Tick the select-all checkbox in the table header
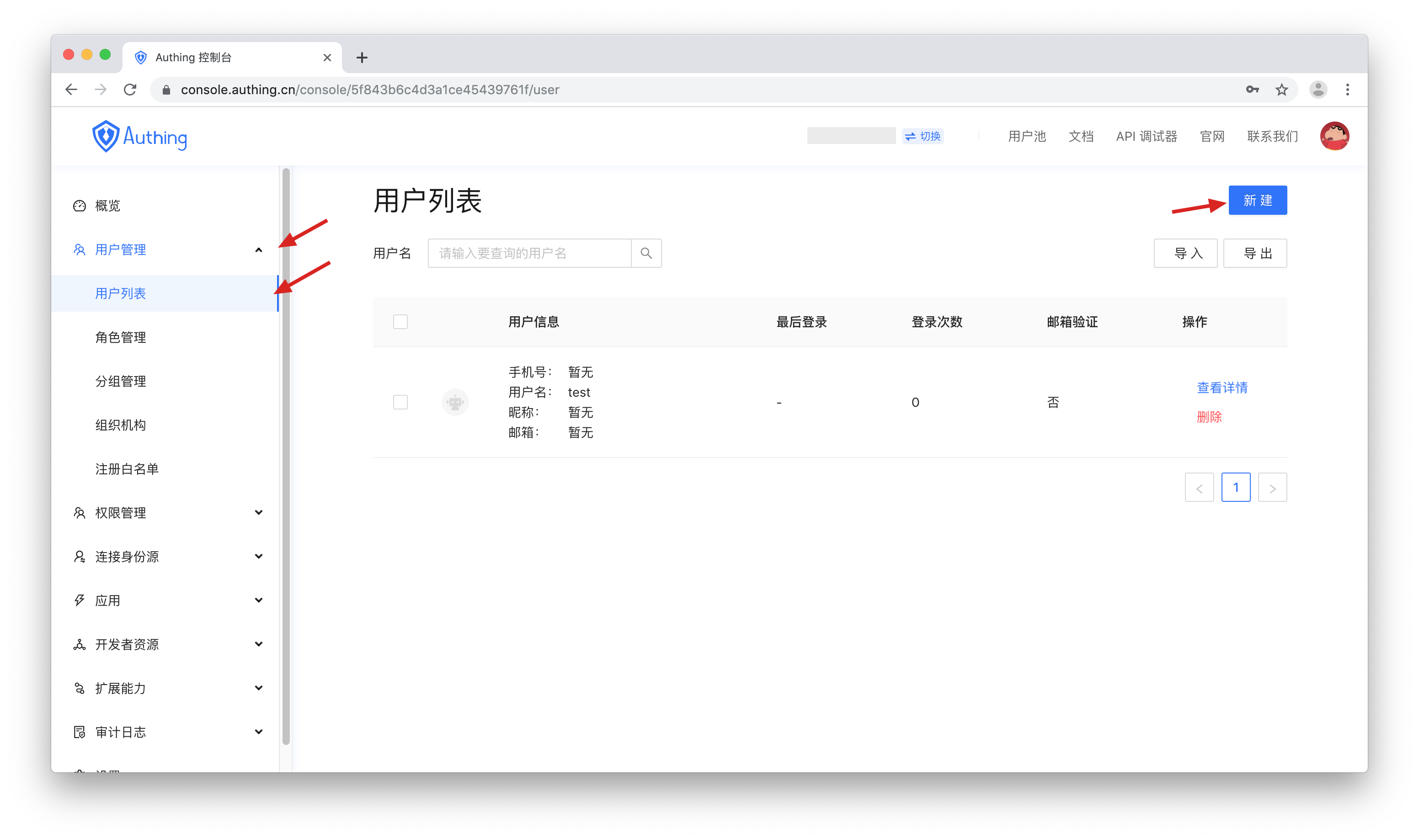The image size is (1419, 840). (400, 321)
